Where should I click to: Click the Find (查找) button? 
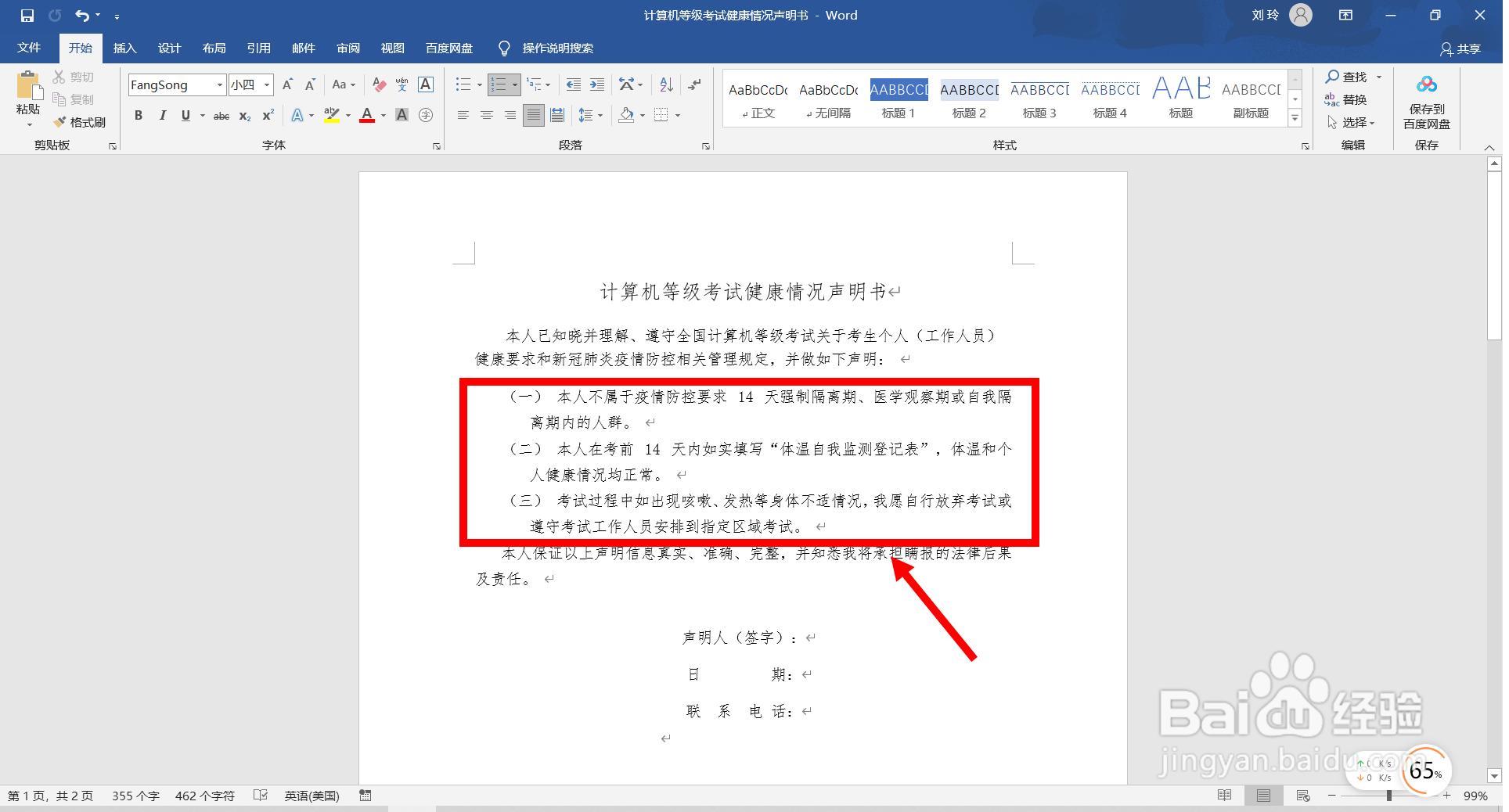tap(1346, 77)
